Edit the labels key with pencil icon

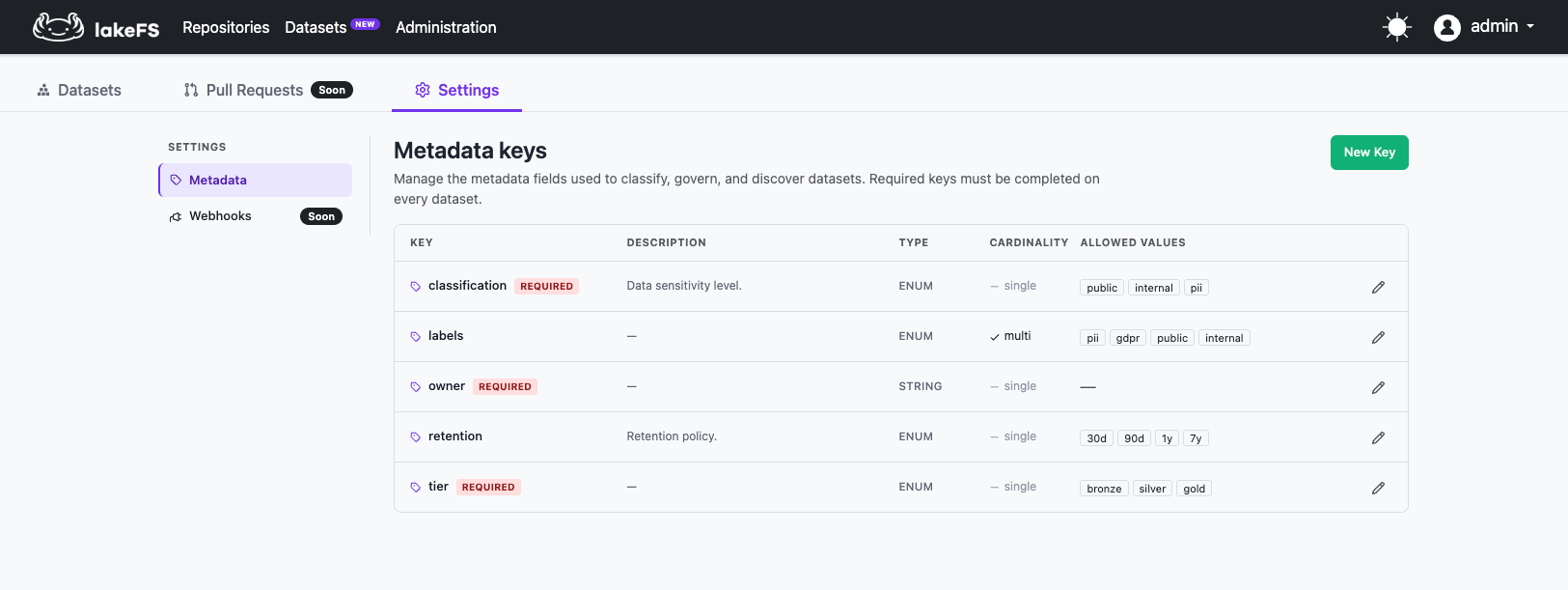point(1378,337)
